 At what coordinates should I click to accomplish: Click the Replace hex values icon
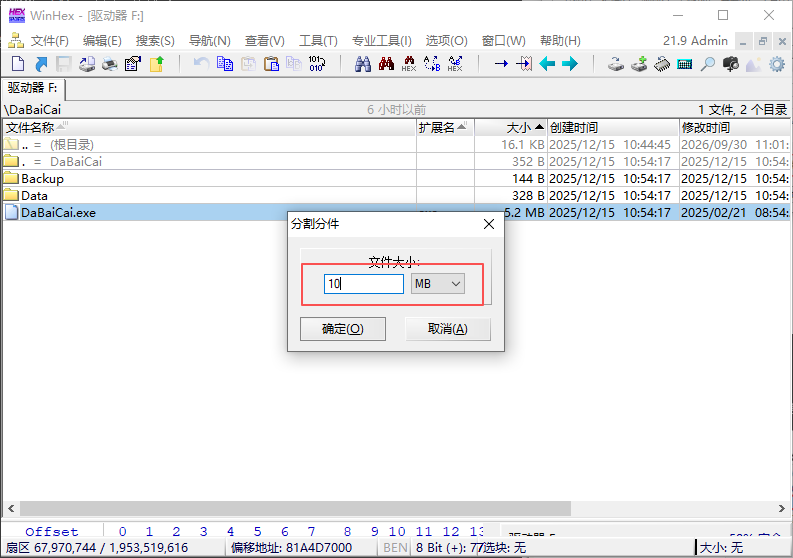pyautogui.click(x=455, y=64)
